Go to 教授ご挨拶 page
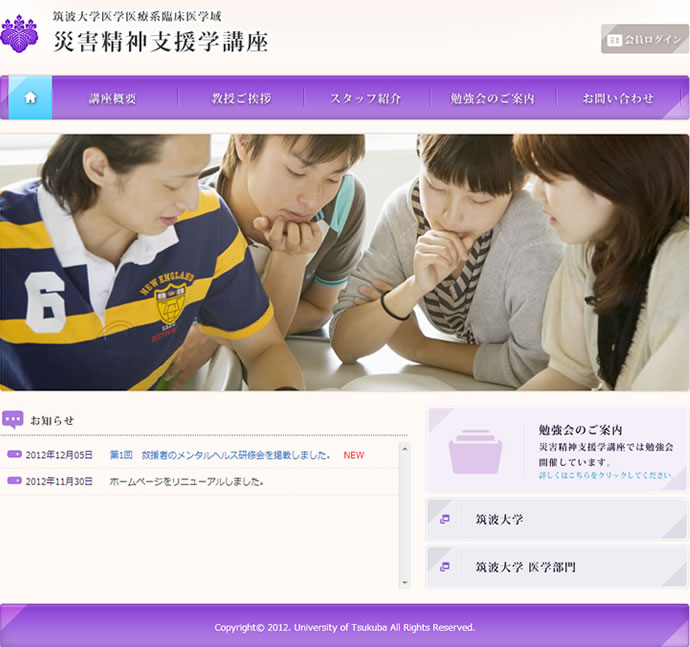This screenshot has width=690, height=647. tap(241, 98)
